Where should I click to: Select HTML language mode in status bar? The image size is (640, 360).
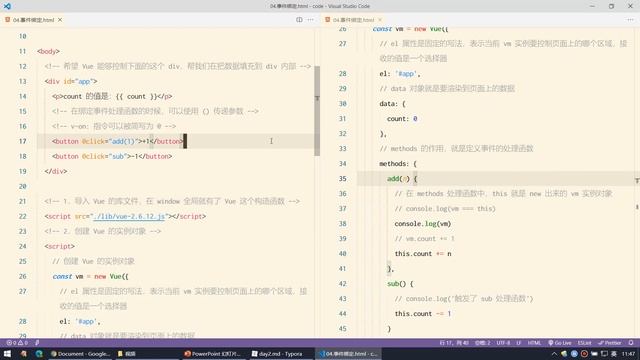tap(534, 343)
